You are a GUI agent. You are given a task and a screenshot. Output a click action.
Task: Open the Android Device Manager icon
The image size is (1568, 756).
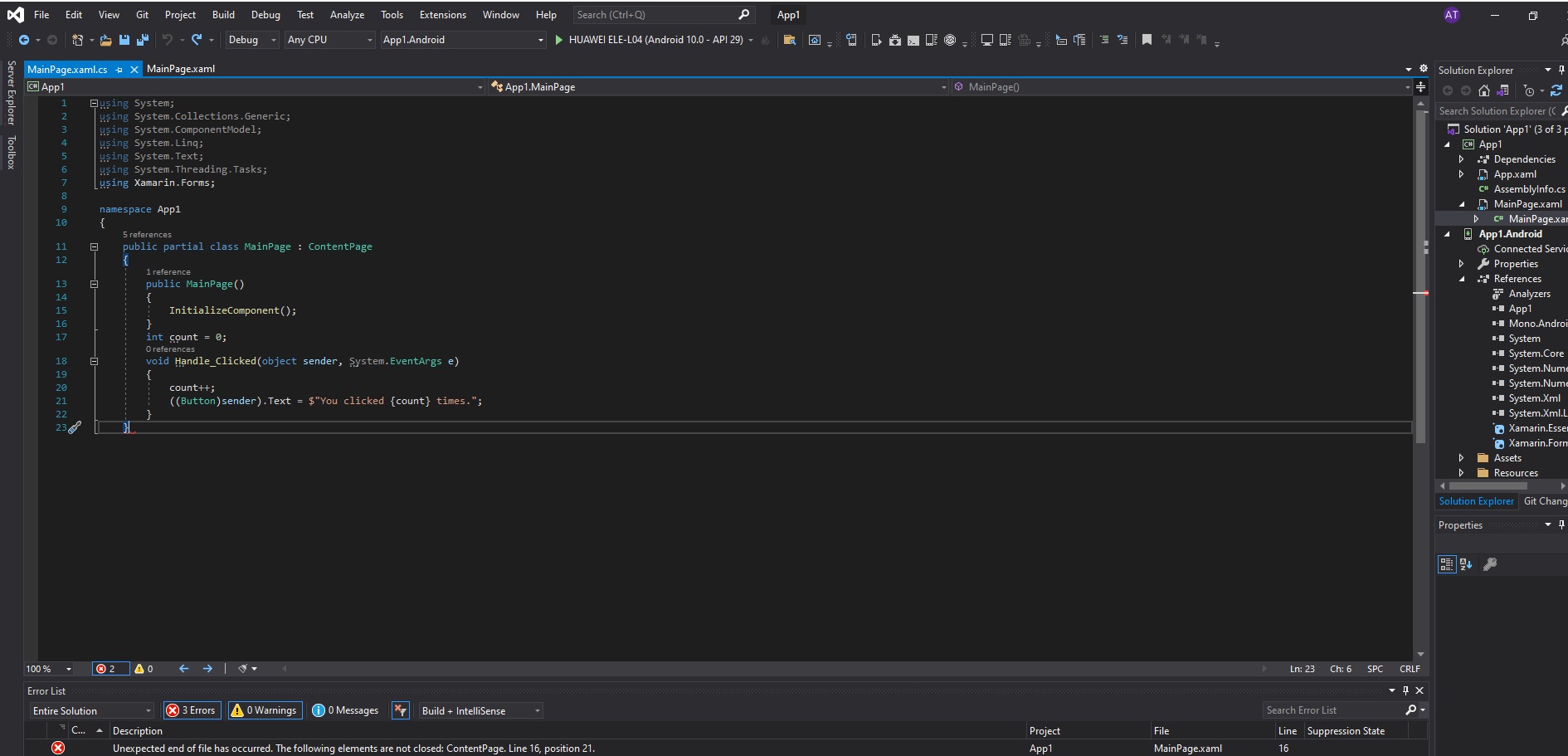click(930, 40)
